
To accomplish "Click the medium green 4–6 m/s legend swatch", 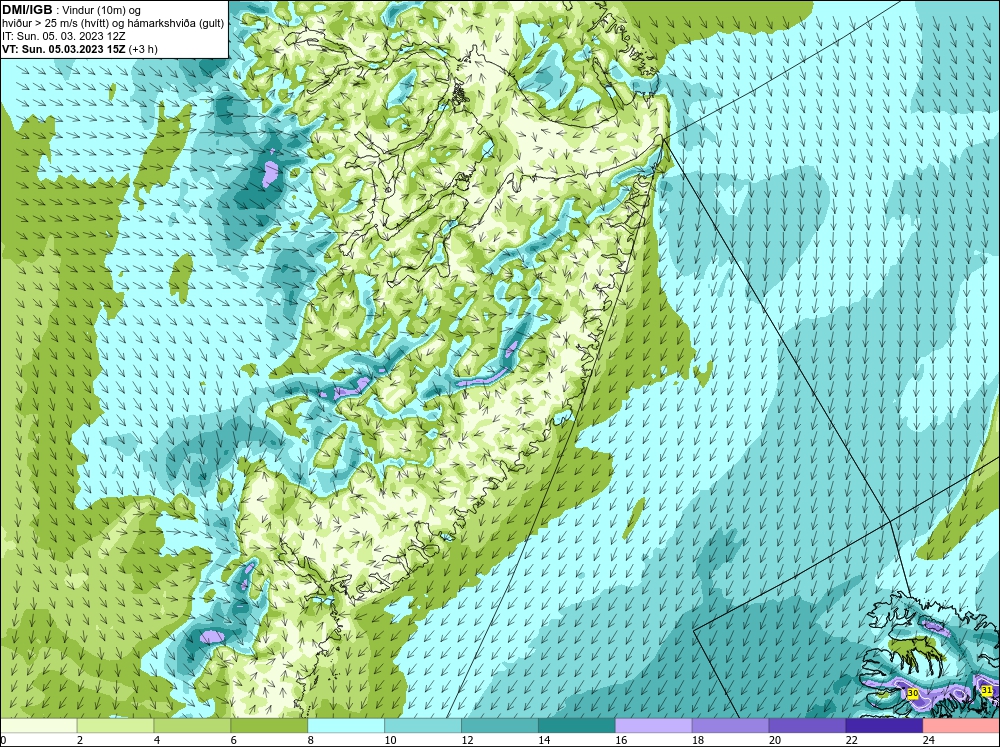I will 192,726.
